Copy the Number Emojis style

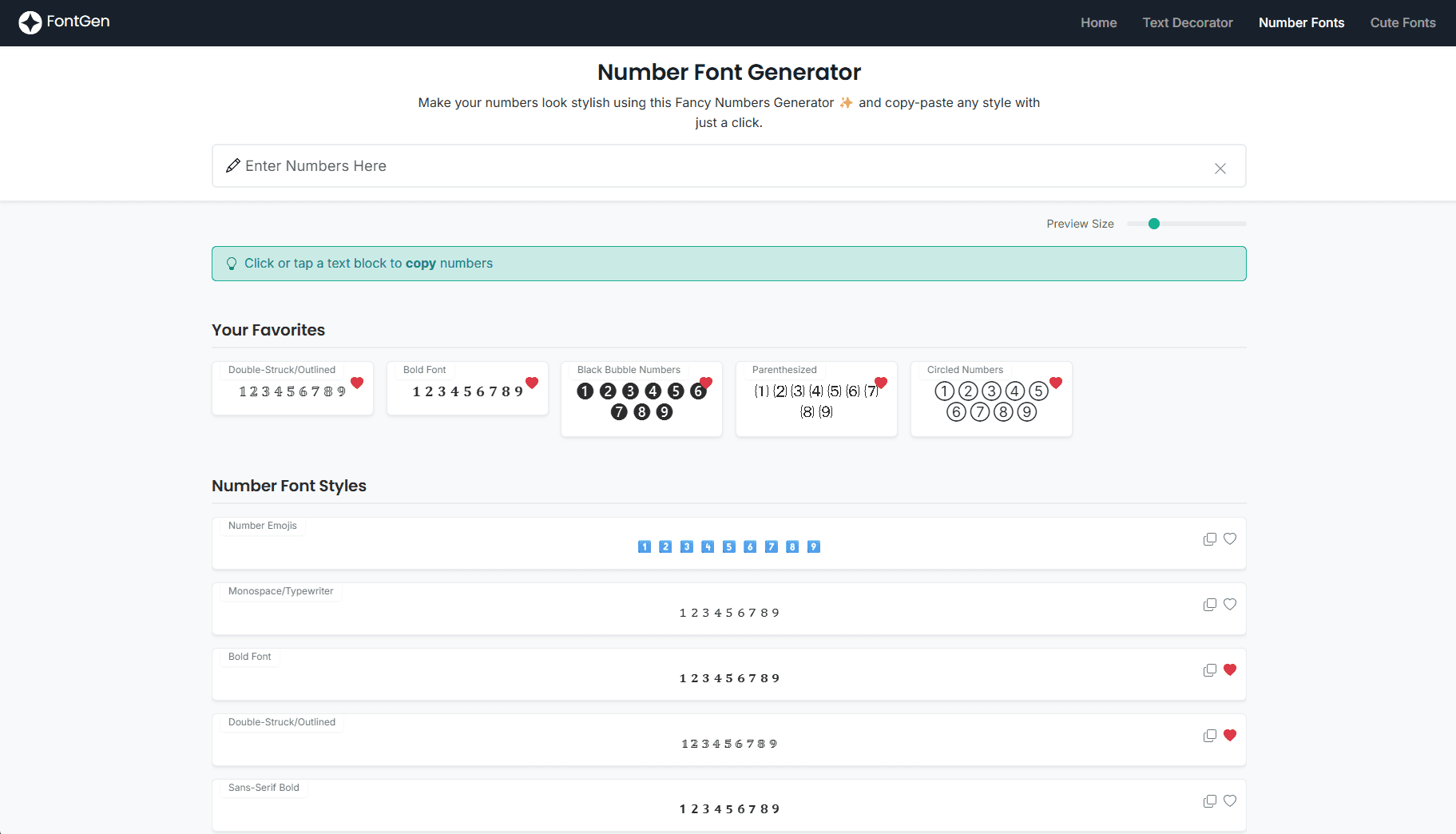pos(1209,539)
